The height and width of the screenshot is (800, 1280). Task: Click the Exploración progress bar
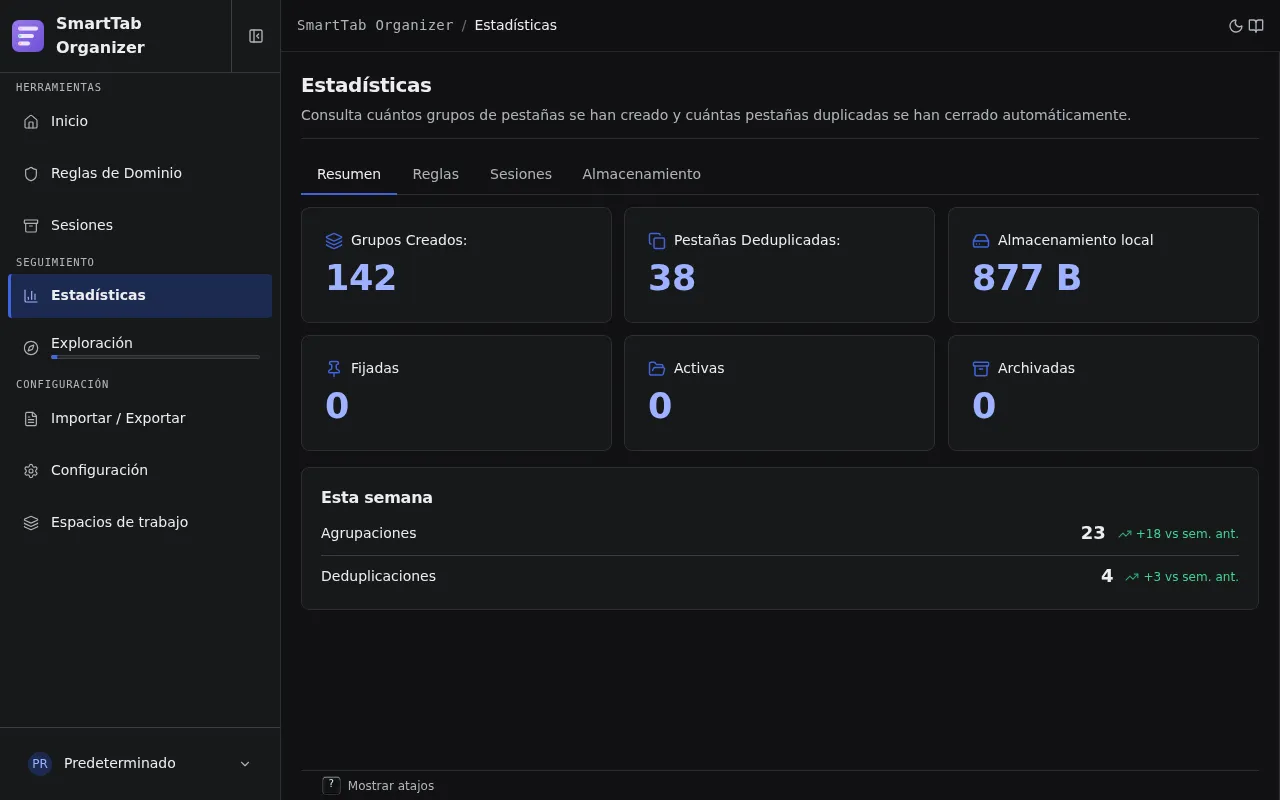coord(155,357)
